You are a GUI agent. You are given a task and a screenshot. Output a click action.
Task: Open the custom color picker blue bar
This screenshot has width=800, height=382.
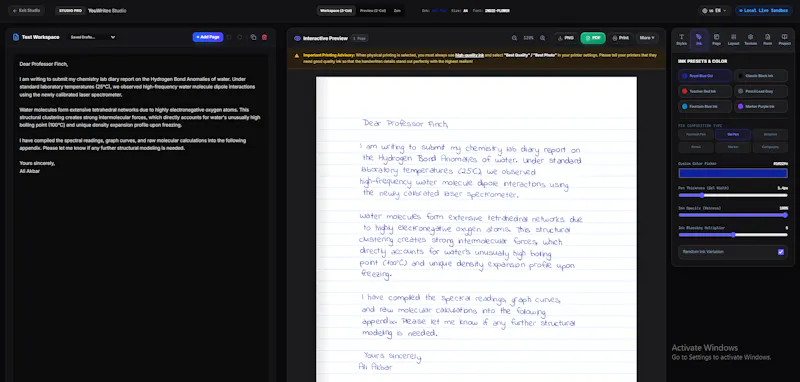[x=733, y=173]
